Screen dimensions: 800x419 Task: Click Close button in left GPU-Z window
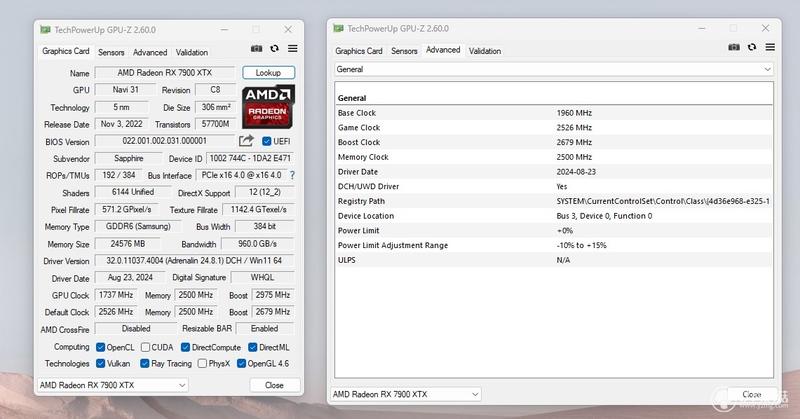[274, 385]
